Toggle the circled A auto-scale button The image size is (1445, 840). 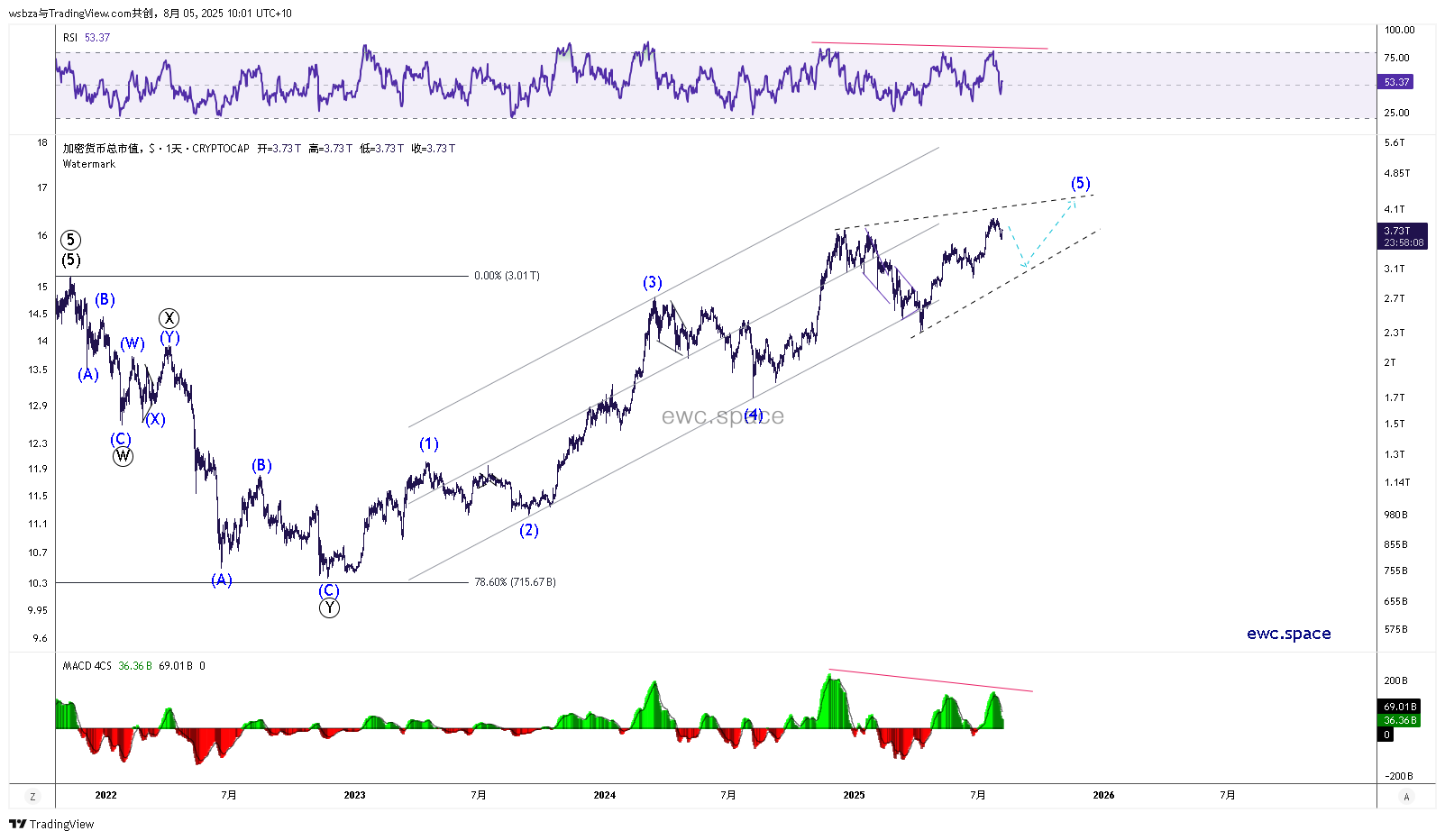pos(1406,797)
